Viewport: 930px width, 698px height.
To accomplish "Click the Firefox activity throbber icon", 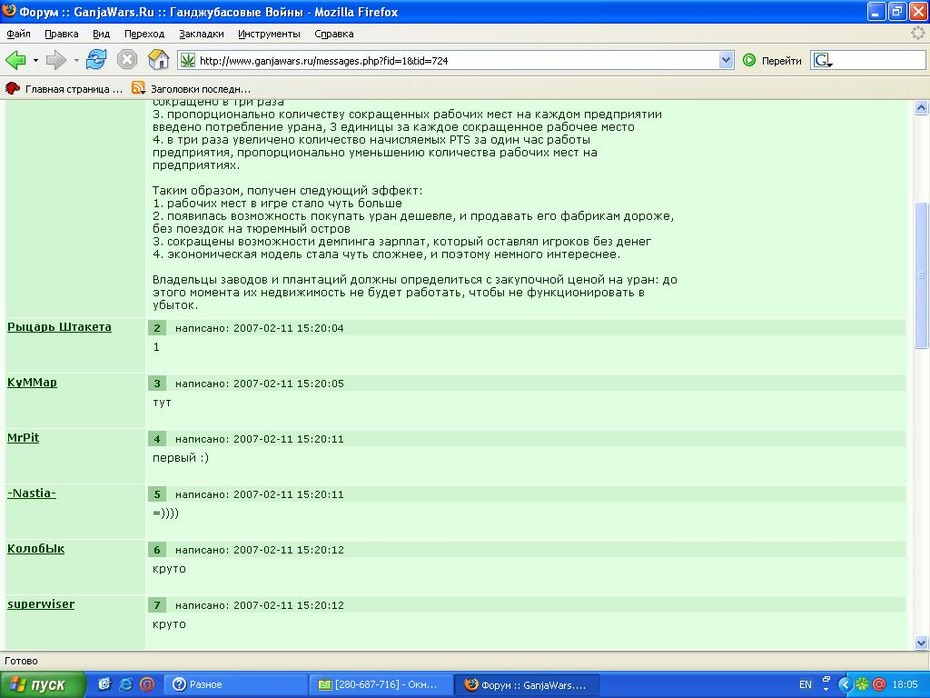I will (918, 33).
